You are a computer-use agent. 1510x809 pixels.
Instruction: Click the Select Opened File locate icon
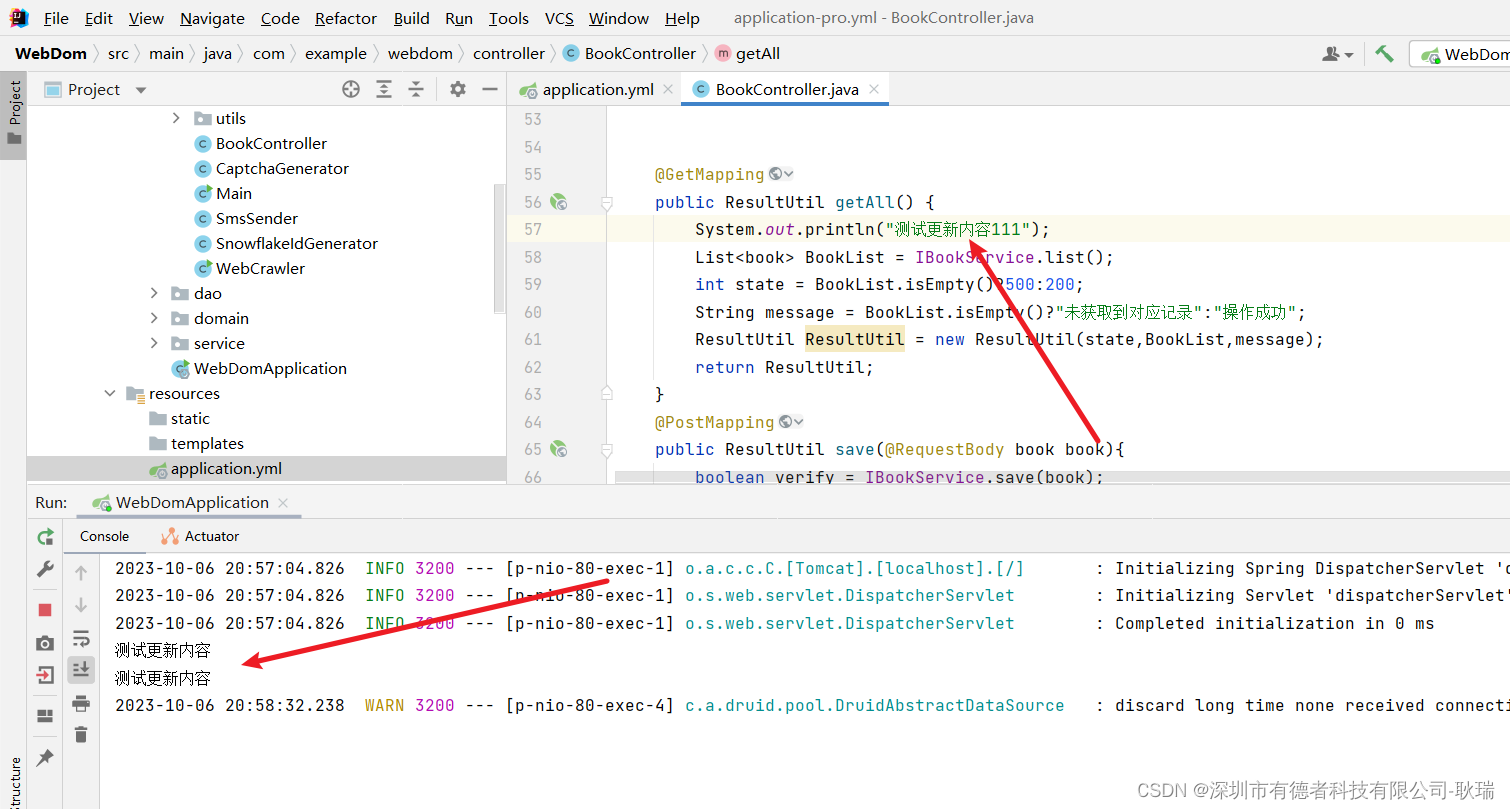tap(351, 89)
